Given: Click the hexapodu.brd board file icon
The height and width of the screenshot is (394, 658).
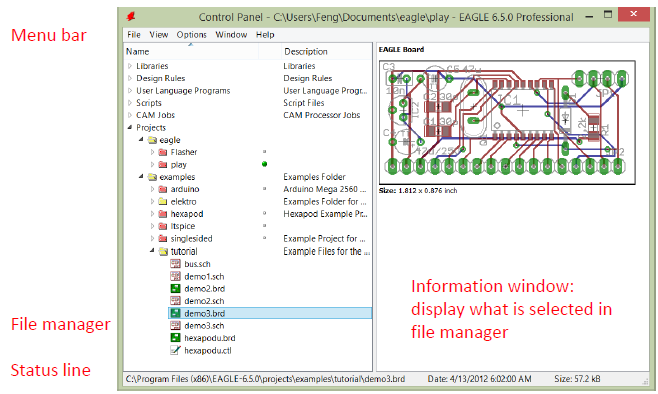Looking at the screenshot, I should 175,337.
